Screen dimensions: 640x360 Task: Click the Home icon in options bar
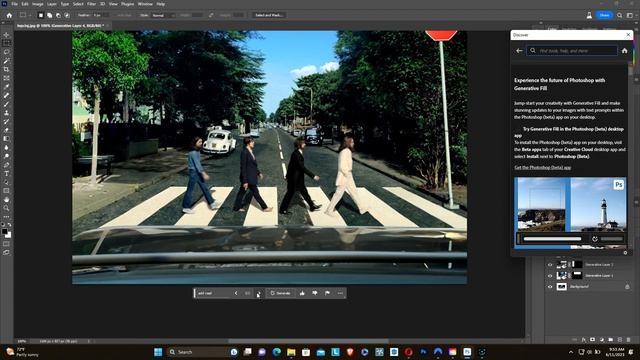pyautogui.click(x=9, y=15)
